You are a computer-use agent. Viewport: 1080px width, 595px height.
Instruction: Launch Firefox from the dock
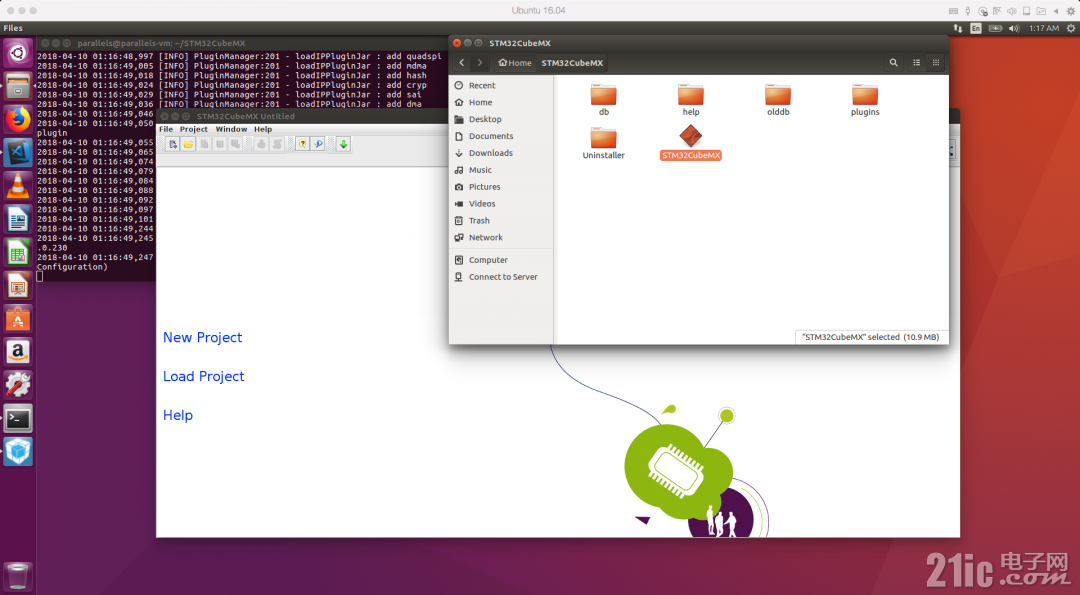[x=18, y=119]
